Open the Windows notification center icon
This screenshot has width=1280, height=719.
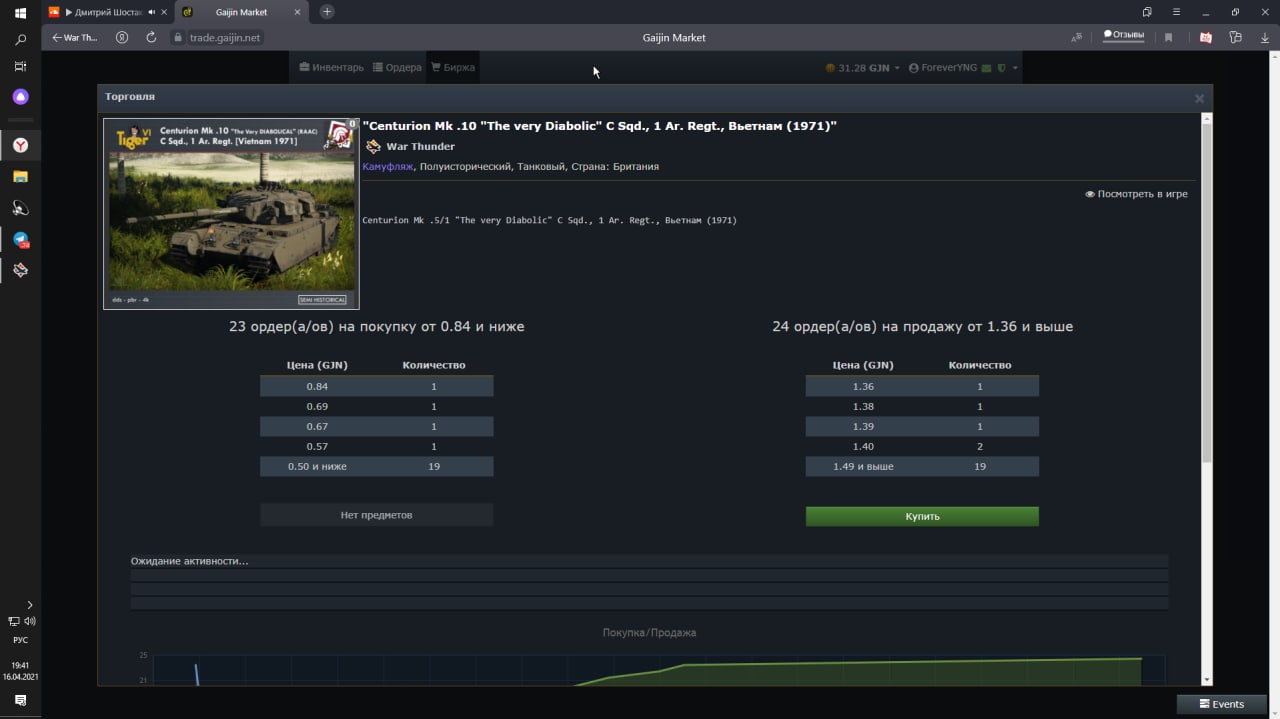[20, 701]
